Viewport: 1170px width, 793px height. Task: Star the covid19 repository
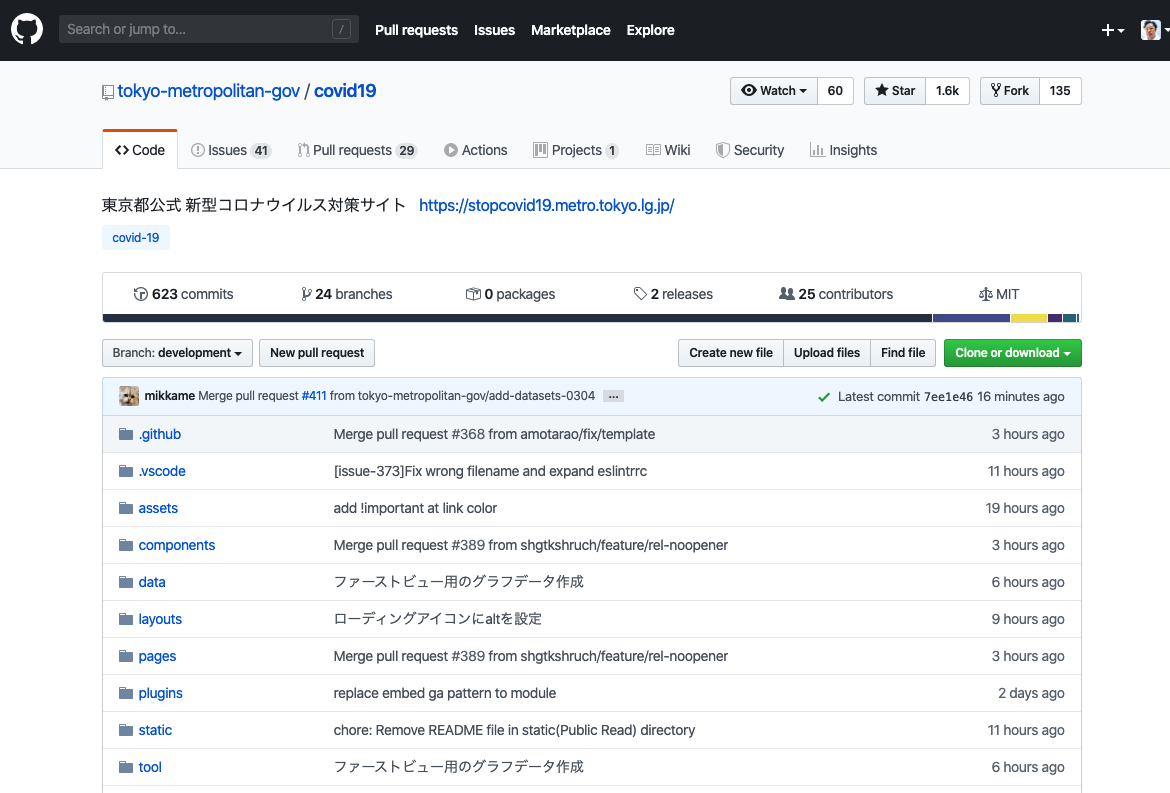point(895,91)
